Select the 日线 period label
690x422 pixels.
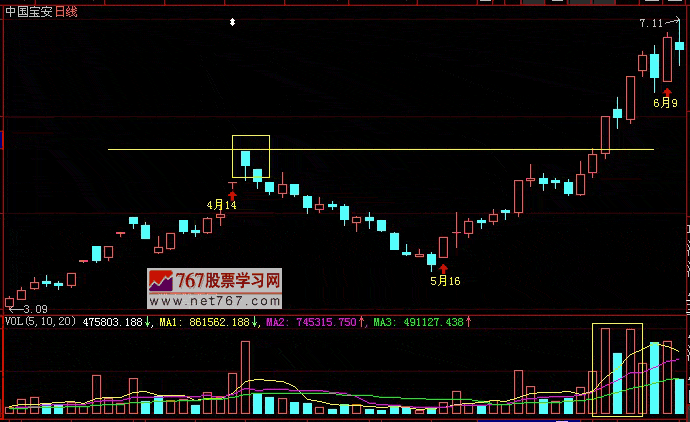[67, 9]
